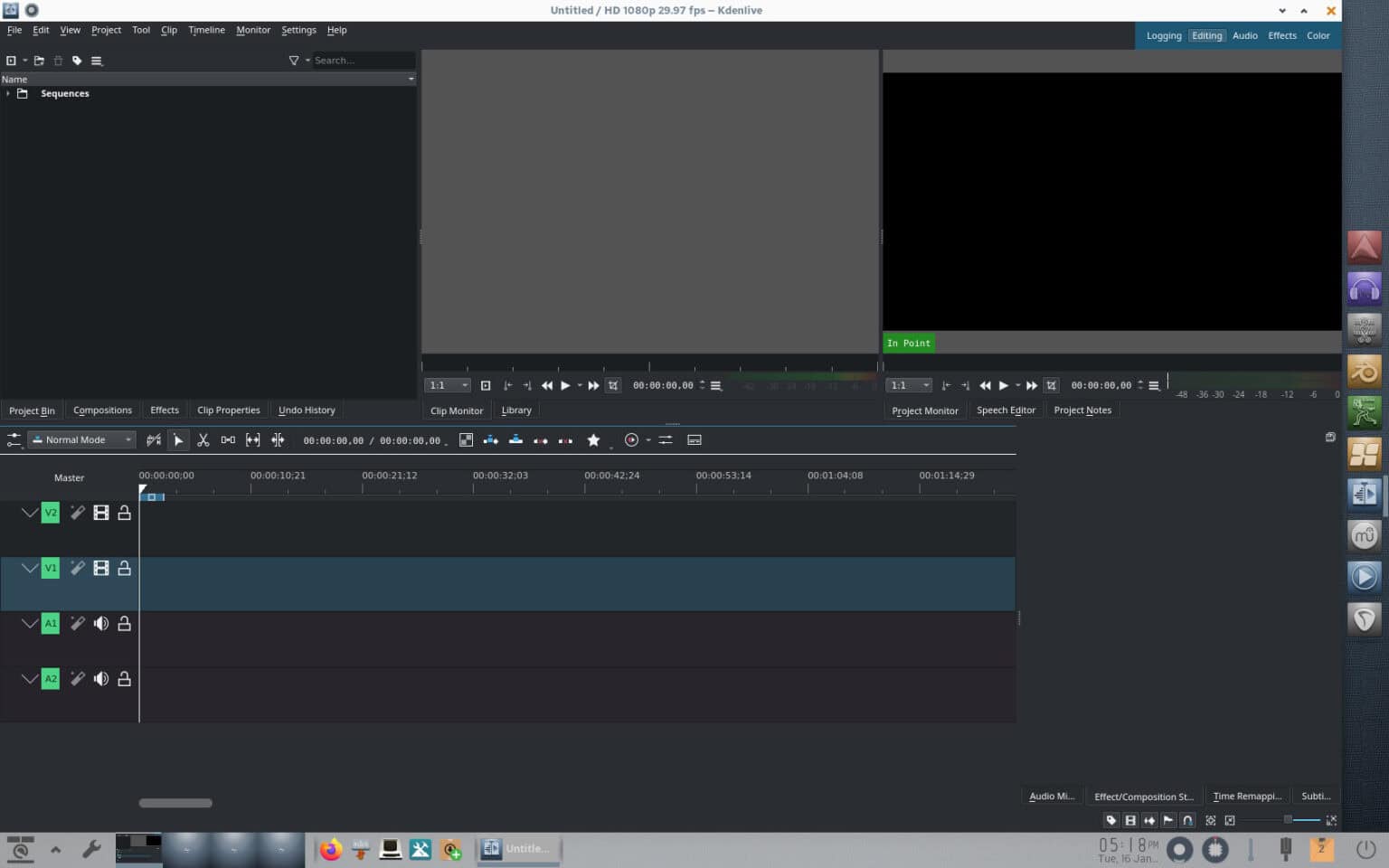This screenshot has height=868, width=1389.
Task: Open the Clip Monitor zoom 1:1 dropdown
Action: [x=447, y=384]
